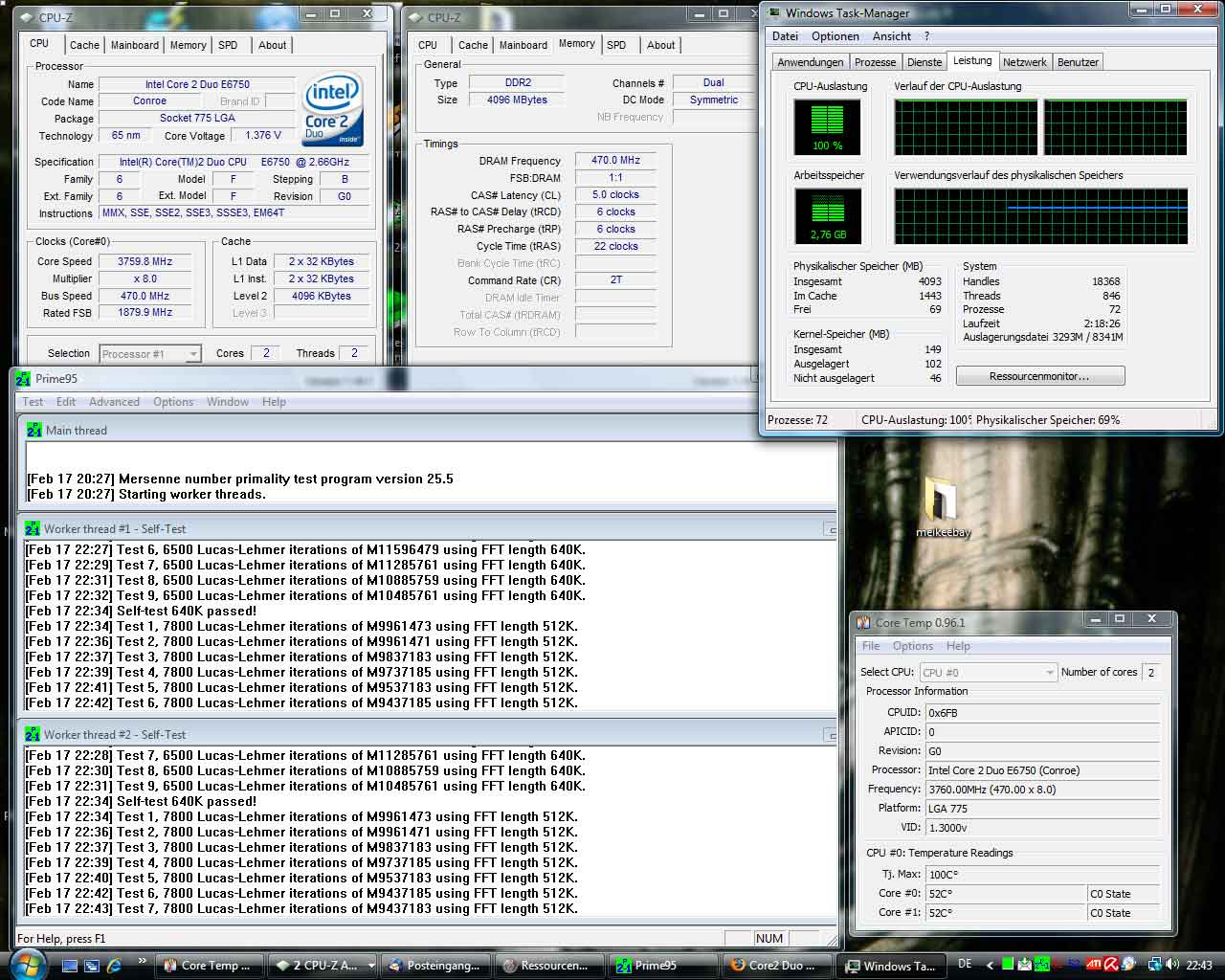The height and width of the screenshot is (980, 1225).
Task: Click the Show Desktop quick launch icon
Action: tap(69, 966)
